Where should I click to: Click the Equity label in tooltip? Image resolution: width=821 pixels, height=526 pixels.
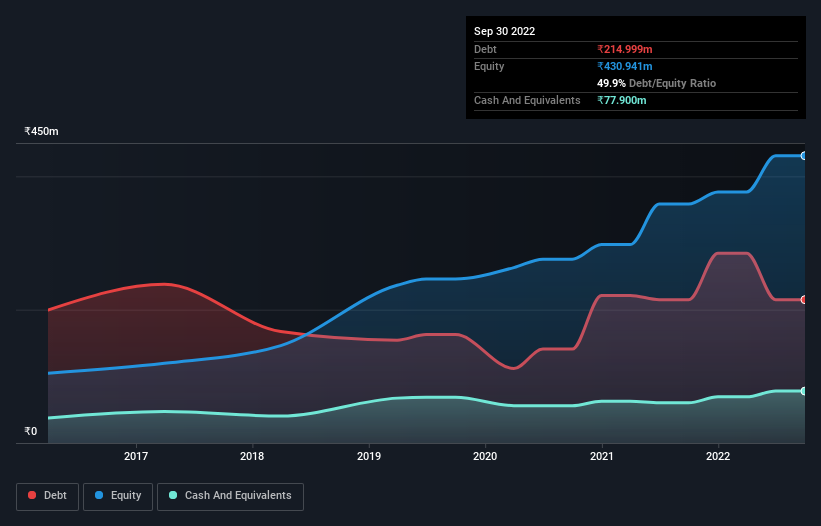coord(489,66)
